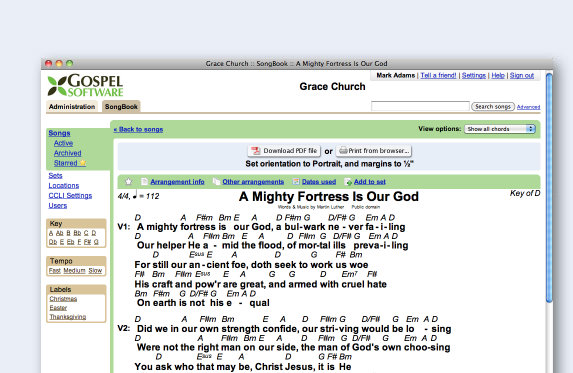Click the page's vertical scrollbar

(x=549, y=188)
